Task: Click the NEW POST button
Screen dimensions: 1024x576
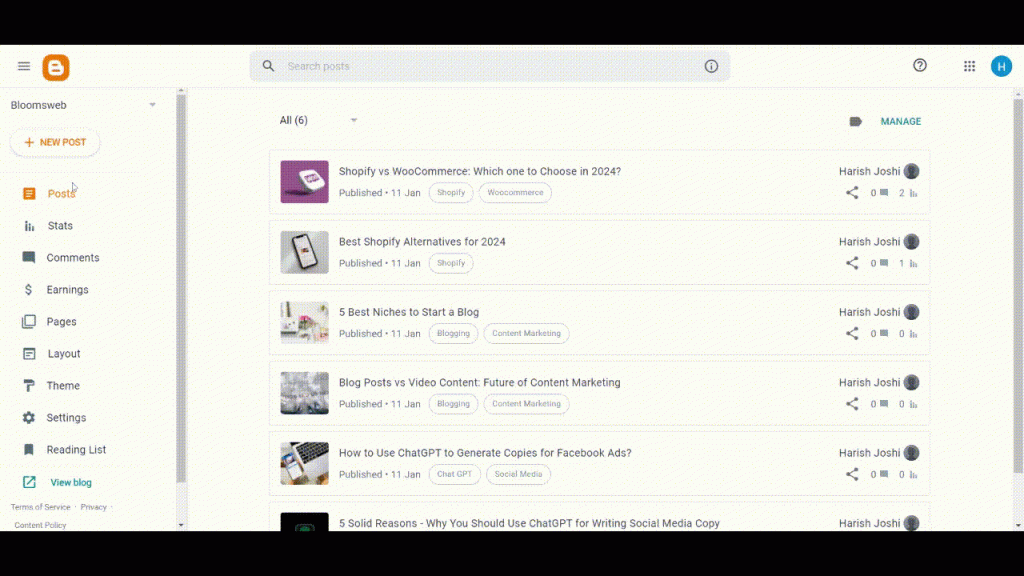Action: pos(55,142)
